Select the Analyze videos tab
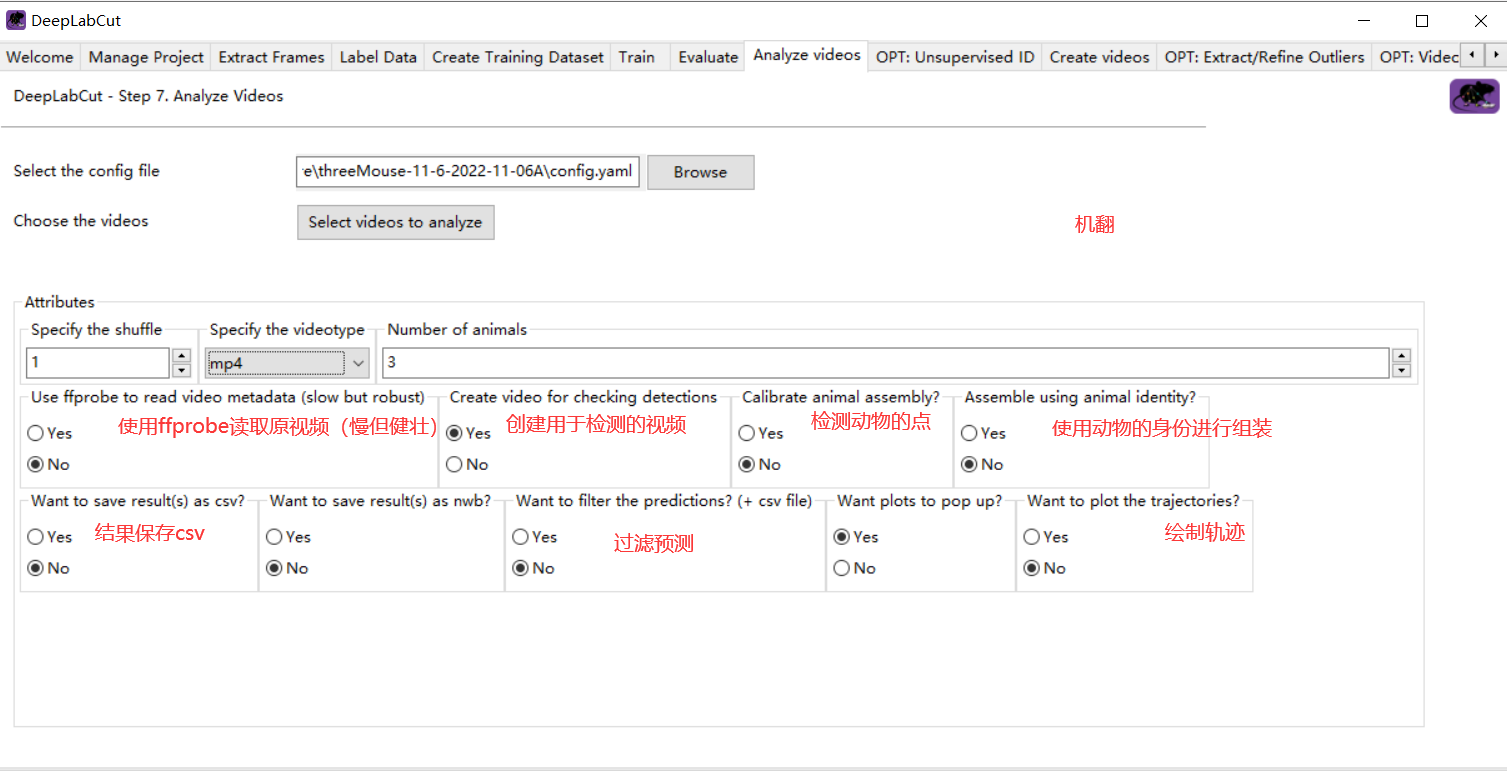Viewport: 1507px width, 771px height. click(807, 55)
